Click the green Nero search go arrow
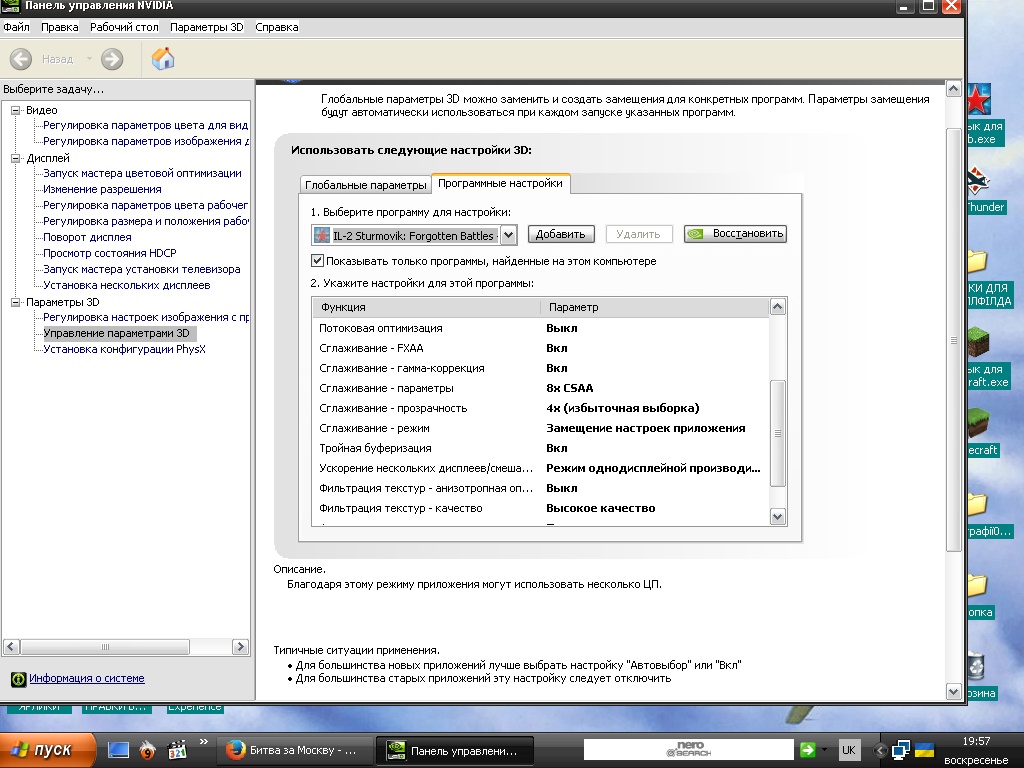This screenshot has width=1024, height=768. pyautogui.click(x=808, y=750)
